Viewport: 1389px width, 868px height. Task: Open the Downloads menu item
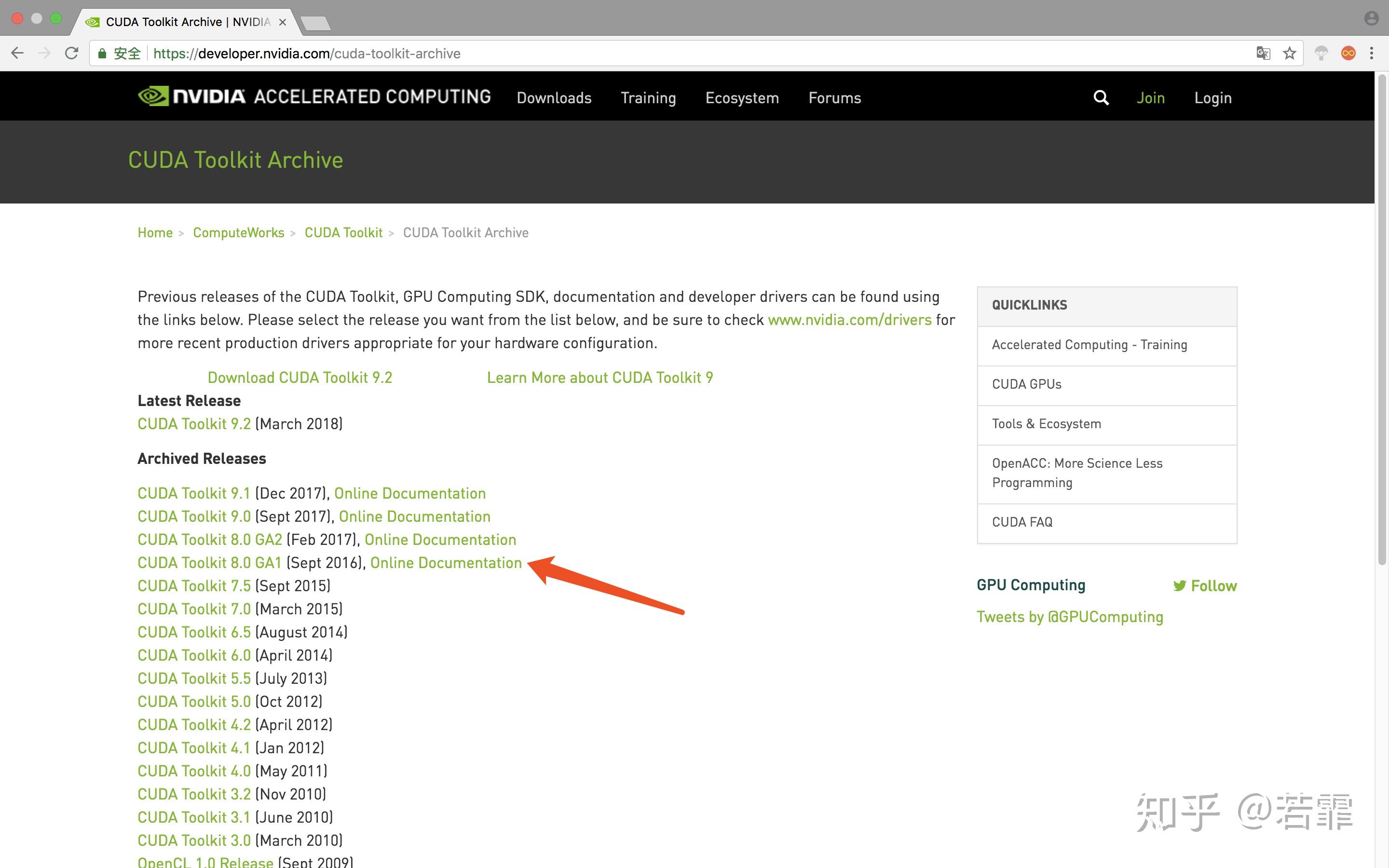(555, 97)
